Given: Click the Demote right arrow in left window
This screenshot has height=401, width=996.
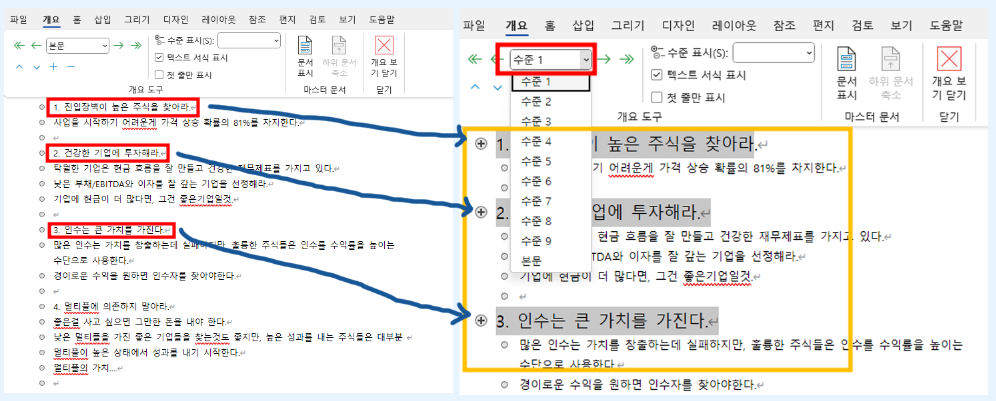Looking at the screenshot, I should click(x=119, y=45).
